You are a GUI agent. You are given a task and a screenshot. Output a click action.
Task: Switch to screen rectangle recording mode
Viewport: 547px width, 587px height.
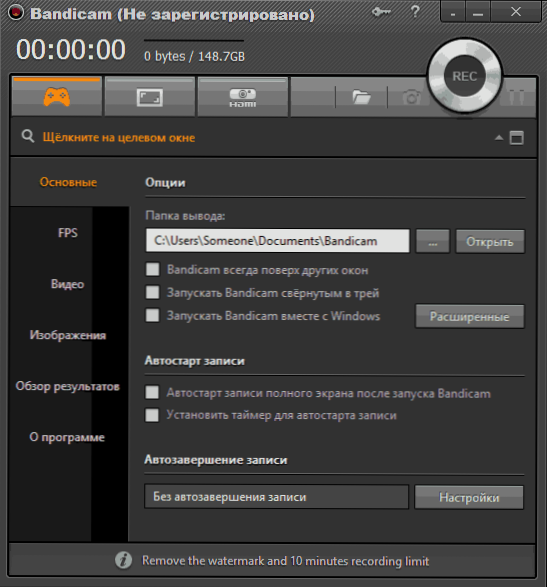click(x=150, y=97)
